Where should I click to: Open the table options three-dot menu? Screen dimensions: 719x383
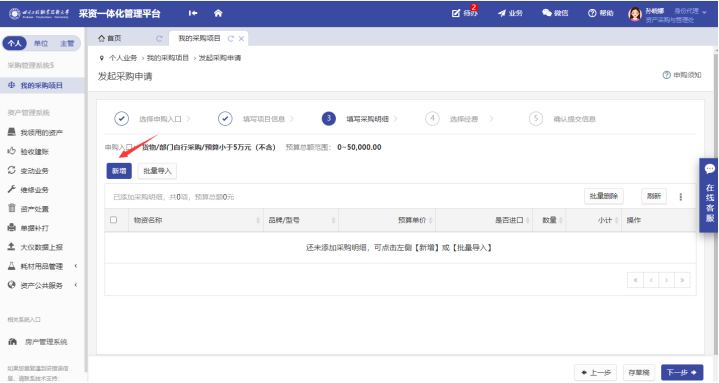(680, 197)
